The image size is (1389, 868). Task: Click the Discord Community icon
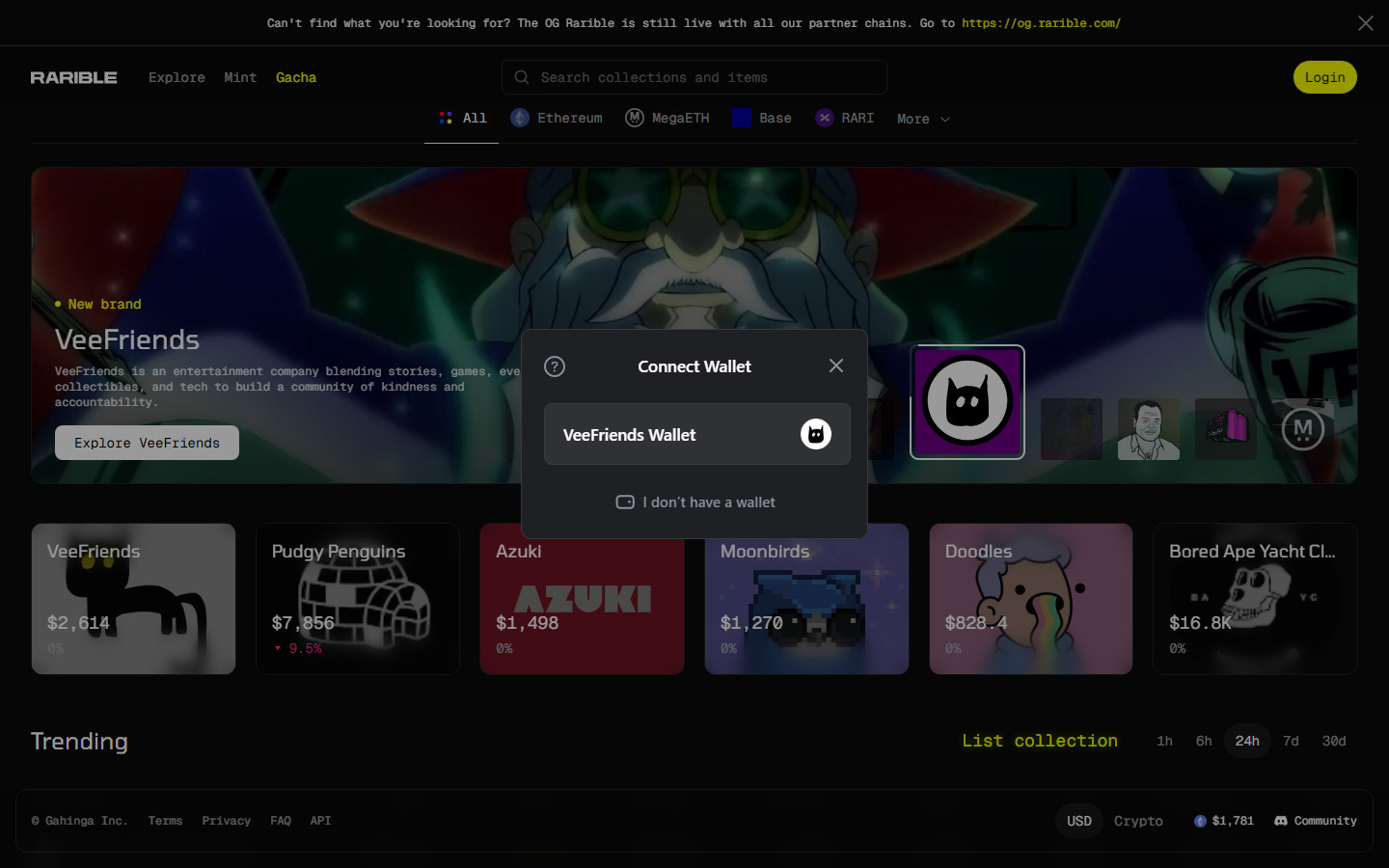click(1281, 821)
